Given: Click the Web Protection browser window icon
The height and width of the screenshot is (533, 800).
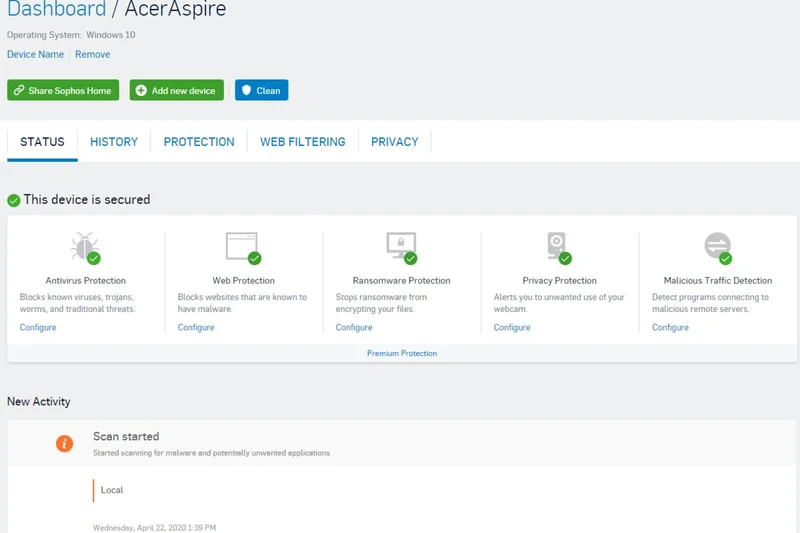Looking at the screenshot, I should 243,247.
